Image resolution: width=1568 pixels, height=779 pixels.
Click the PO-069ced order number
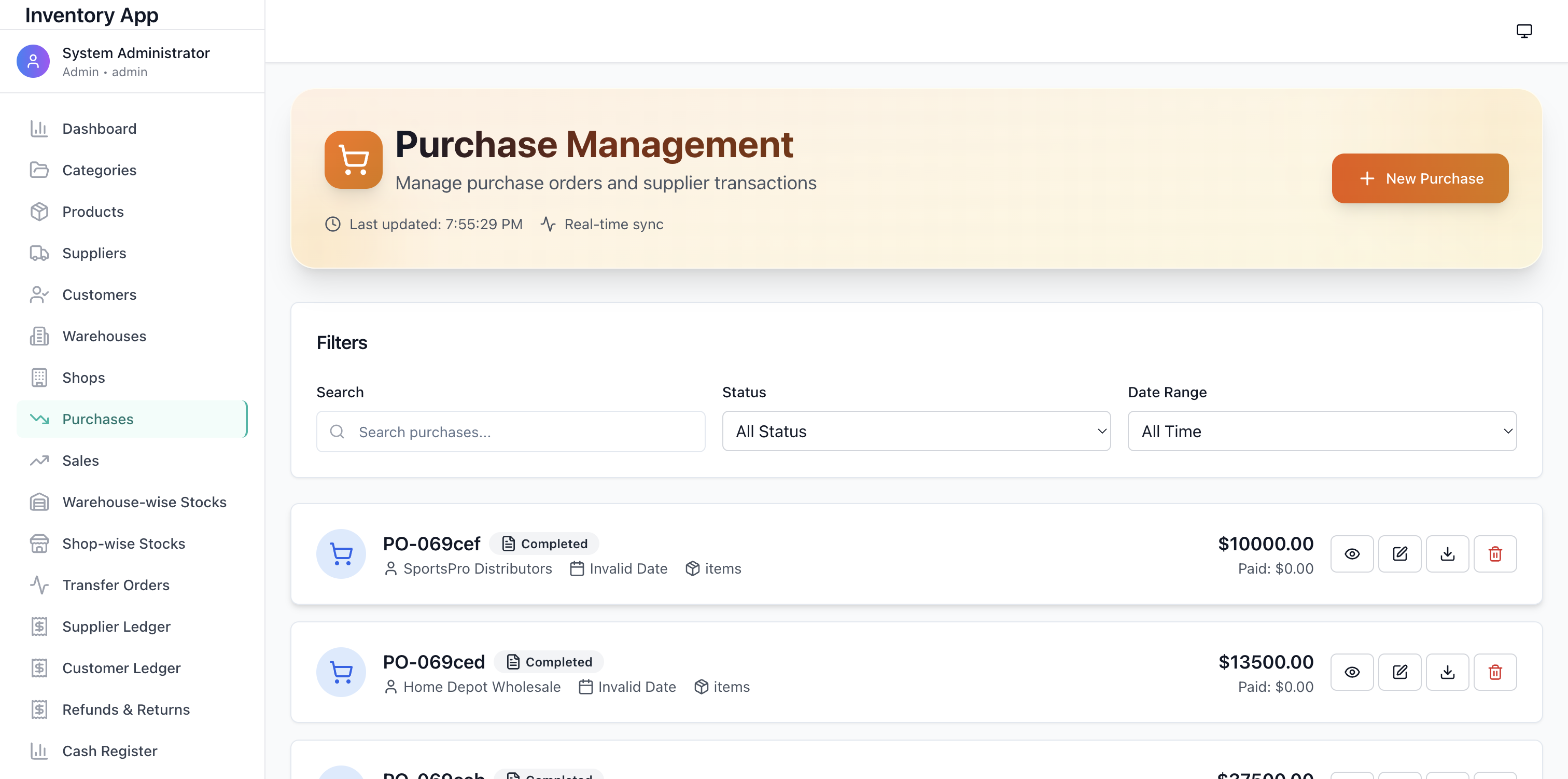pos(434,661)
